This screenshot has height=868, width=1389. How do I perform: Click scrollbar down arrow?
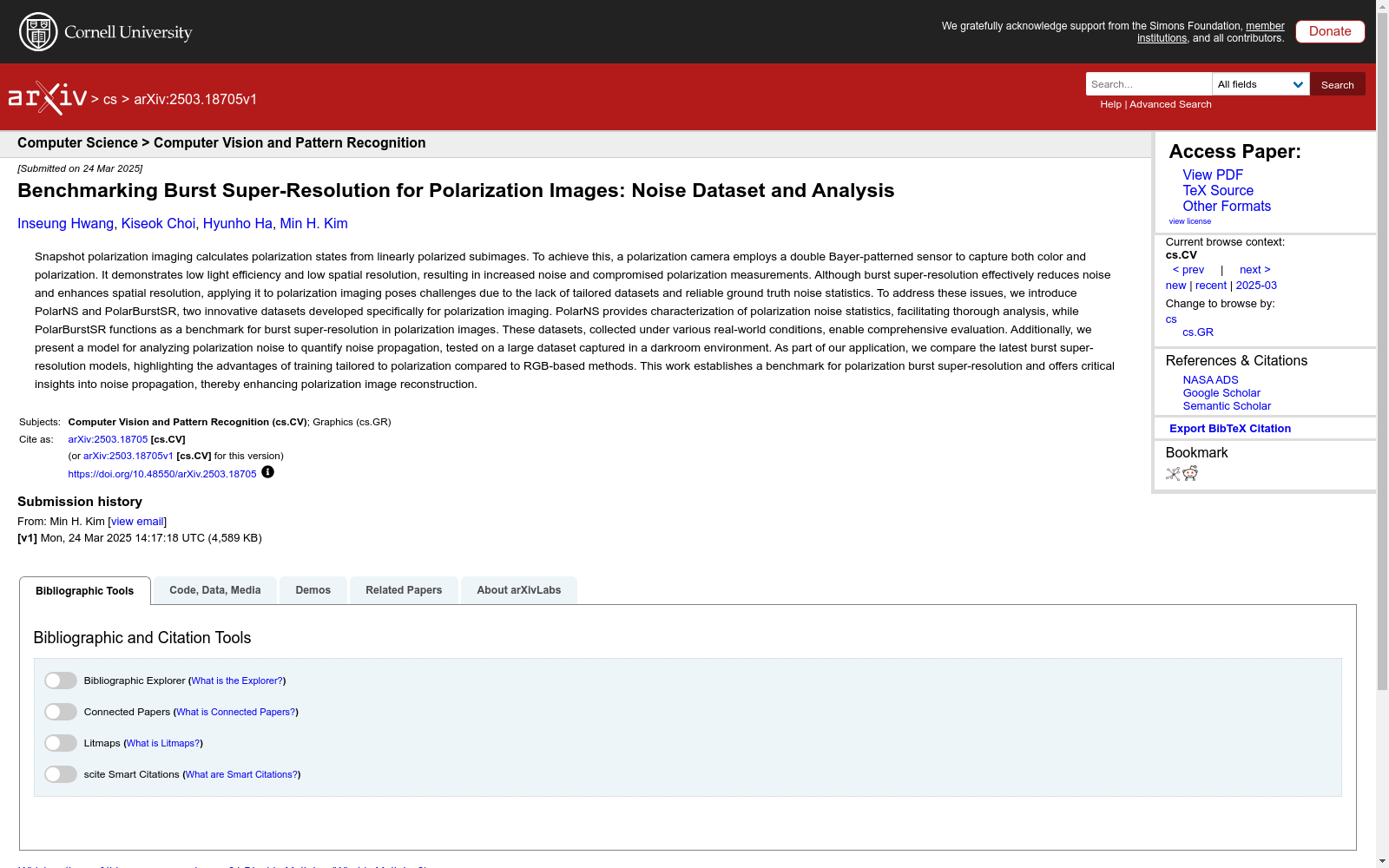tap(1382, 861)
